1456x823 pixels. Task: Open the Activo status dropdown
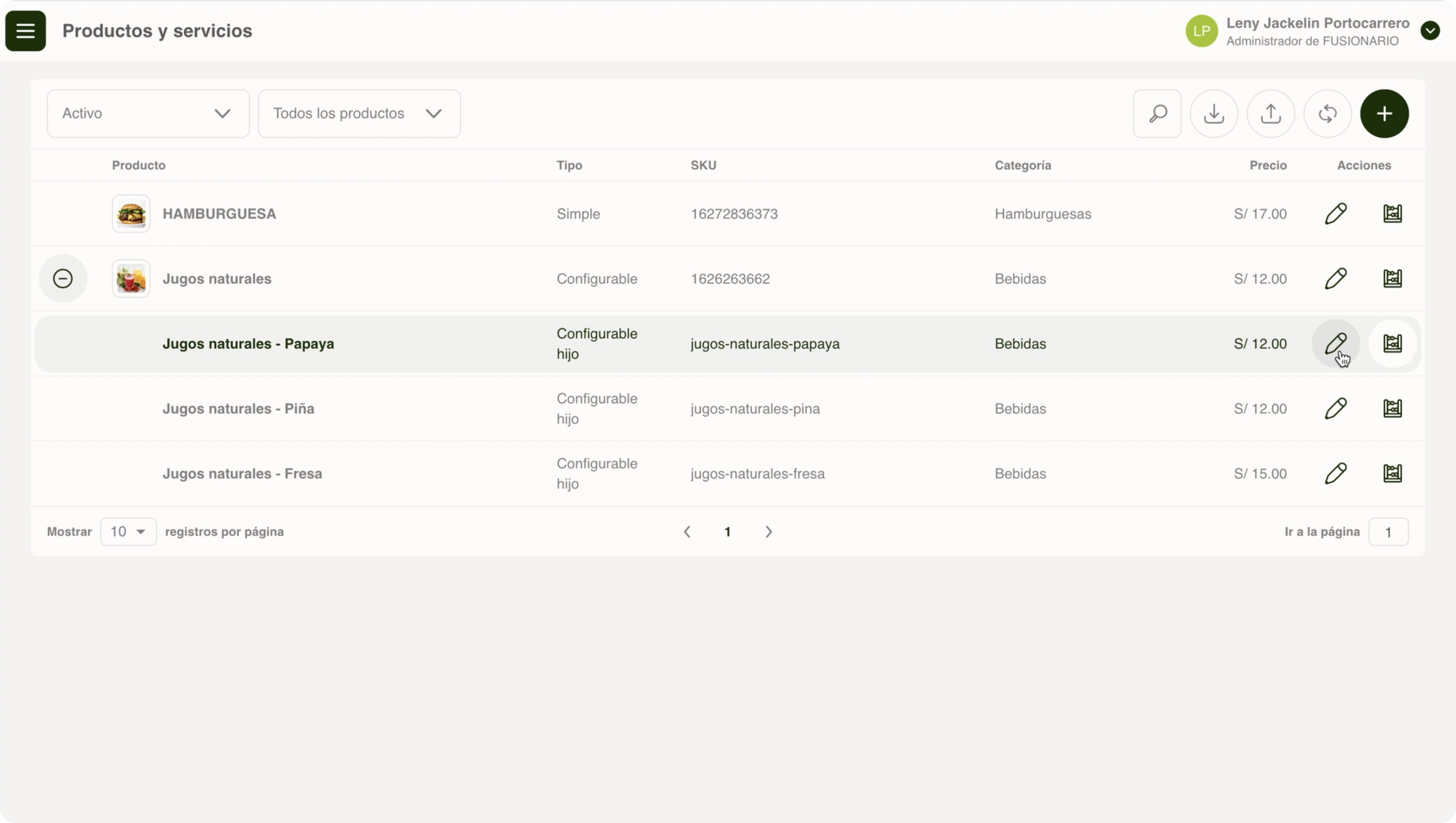148,114
